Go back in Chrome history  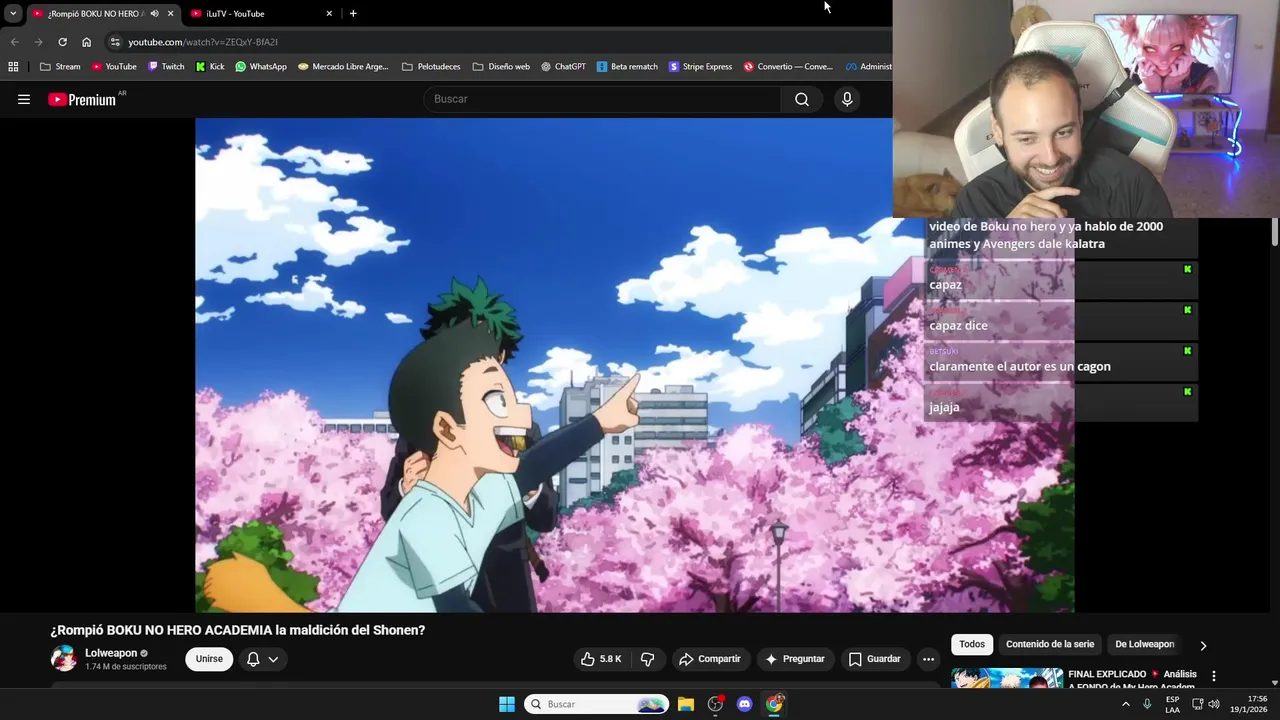14,42
